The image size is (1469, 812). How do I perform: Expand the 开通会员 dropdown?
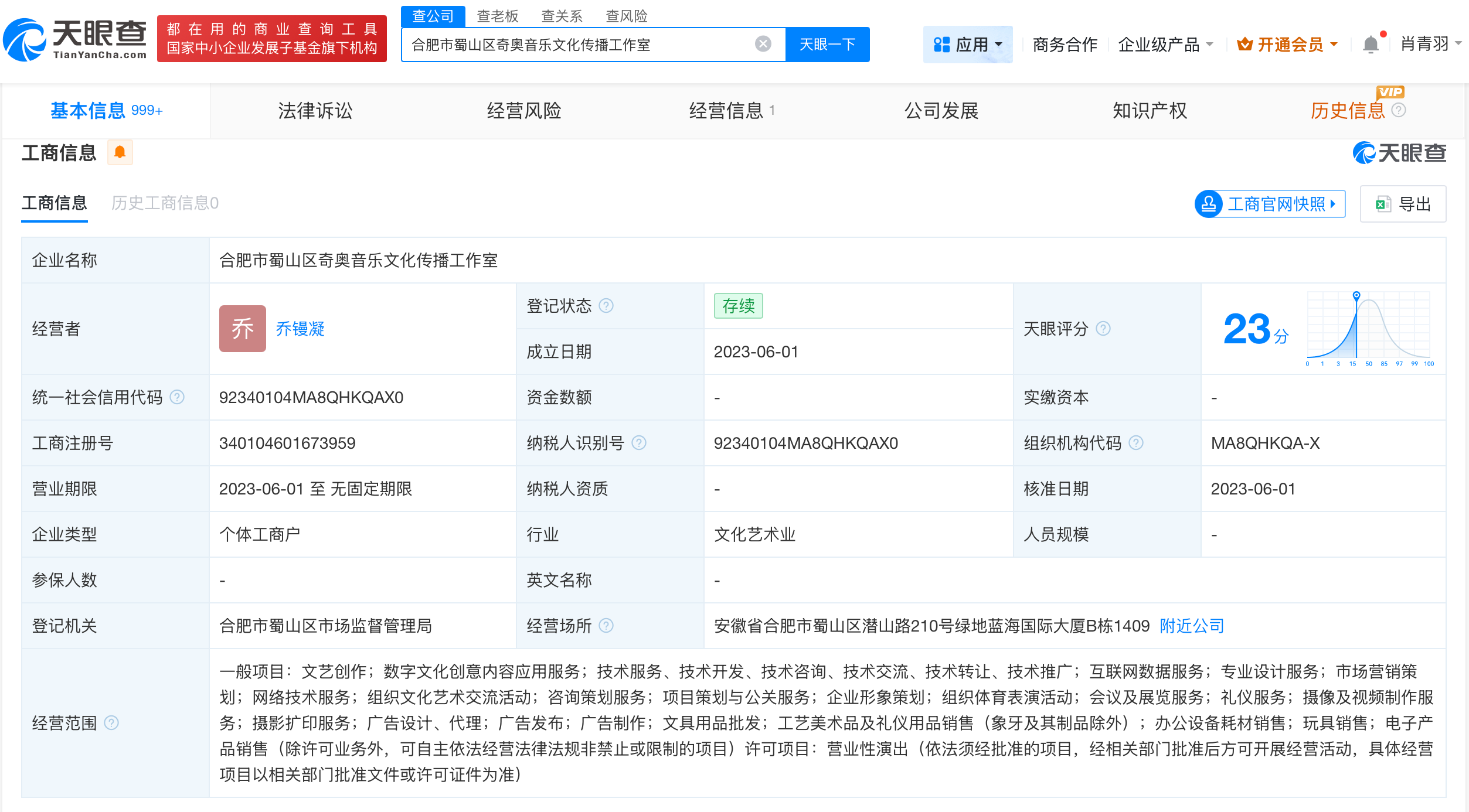[x=1335, y=44]
